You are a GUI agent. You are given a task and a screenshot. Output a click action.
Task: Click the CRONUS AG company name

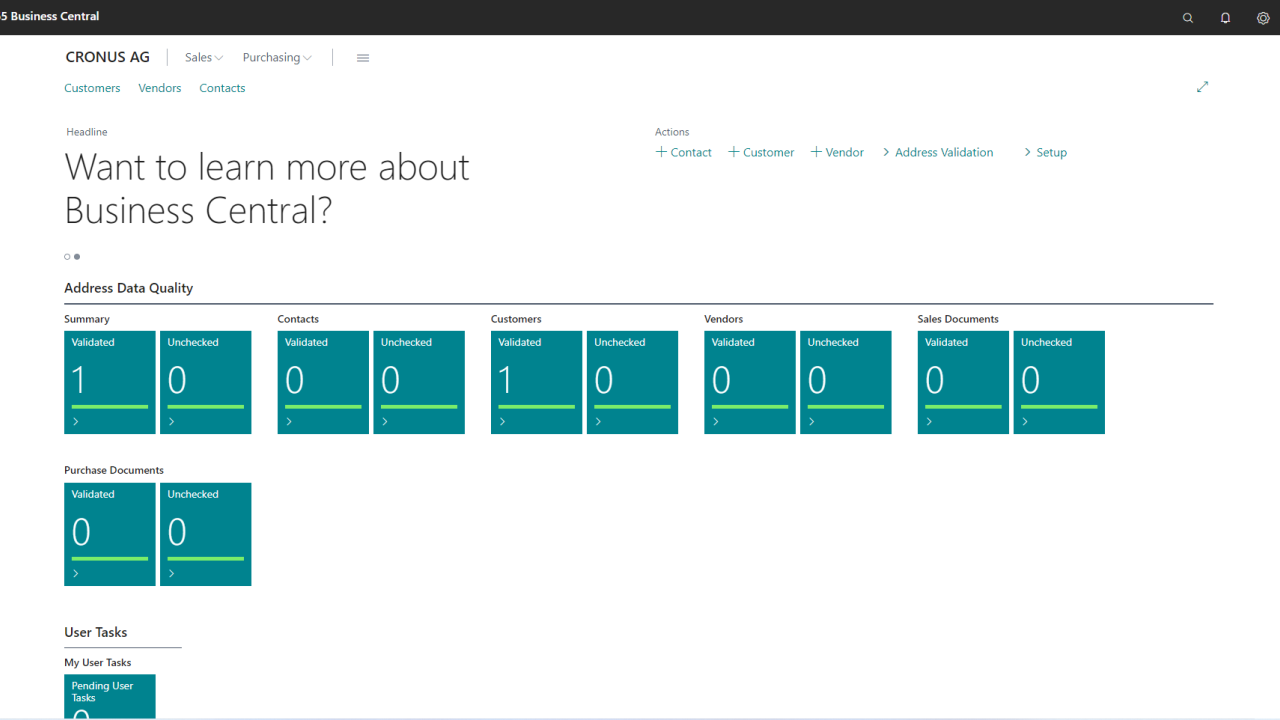(x=108, y=57)
